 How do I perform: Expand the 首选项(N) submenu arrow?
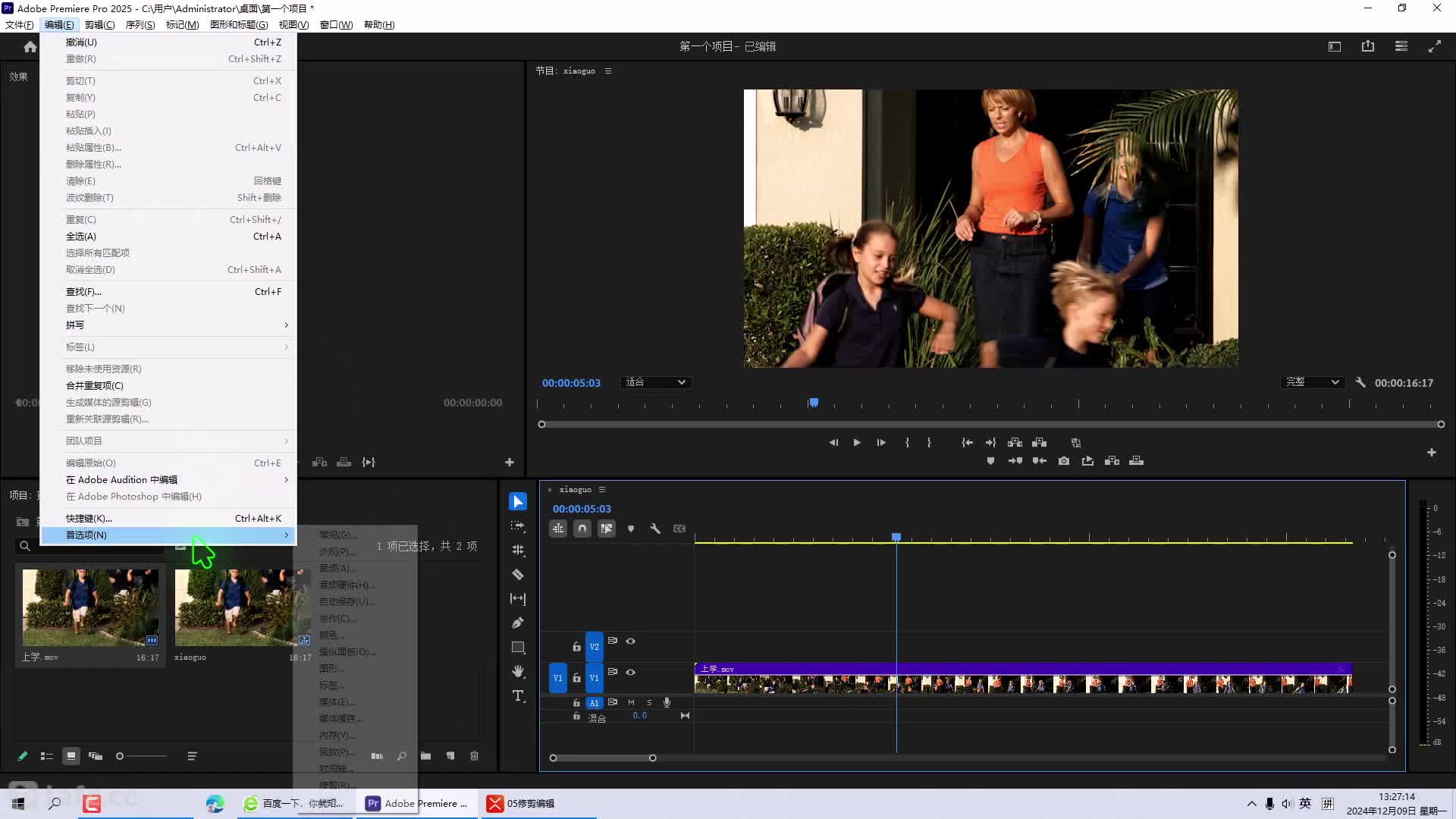coord(286,535)
